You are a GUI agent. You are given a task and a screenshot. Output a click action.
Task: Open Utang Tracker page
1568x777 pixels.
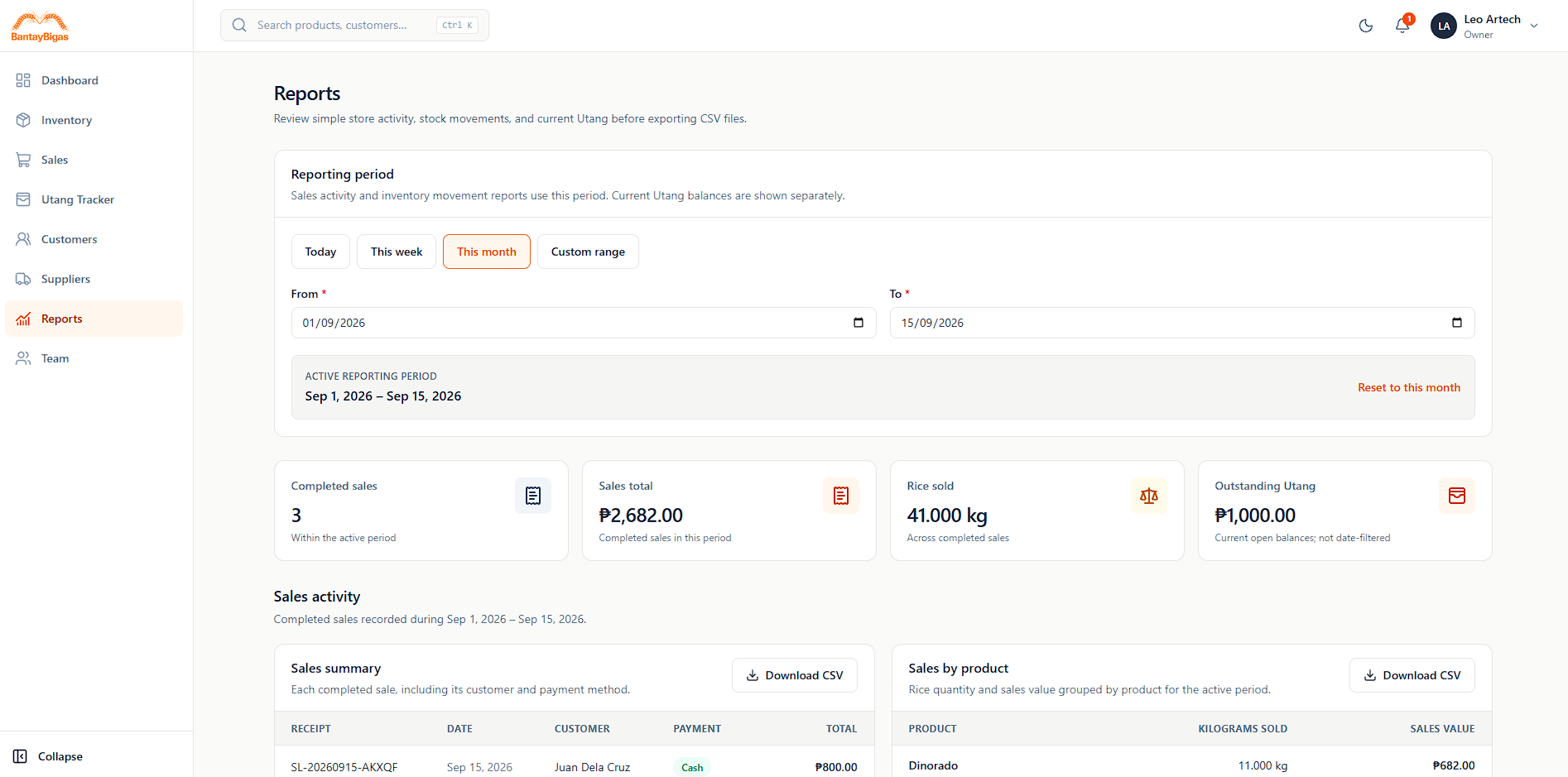click(x=94, y=199)
